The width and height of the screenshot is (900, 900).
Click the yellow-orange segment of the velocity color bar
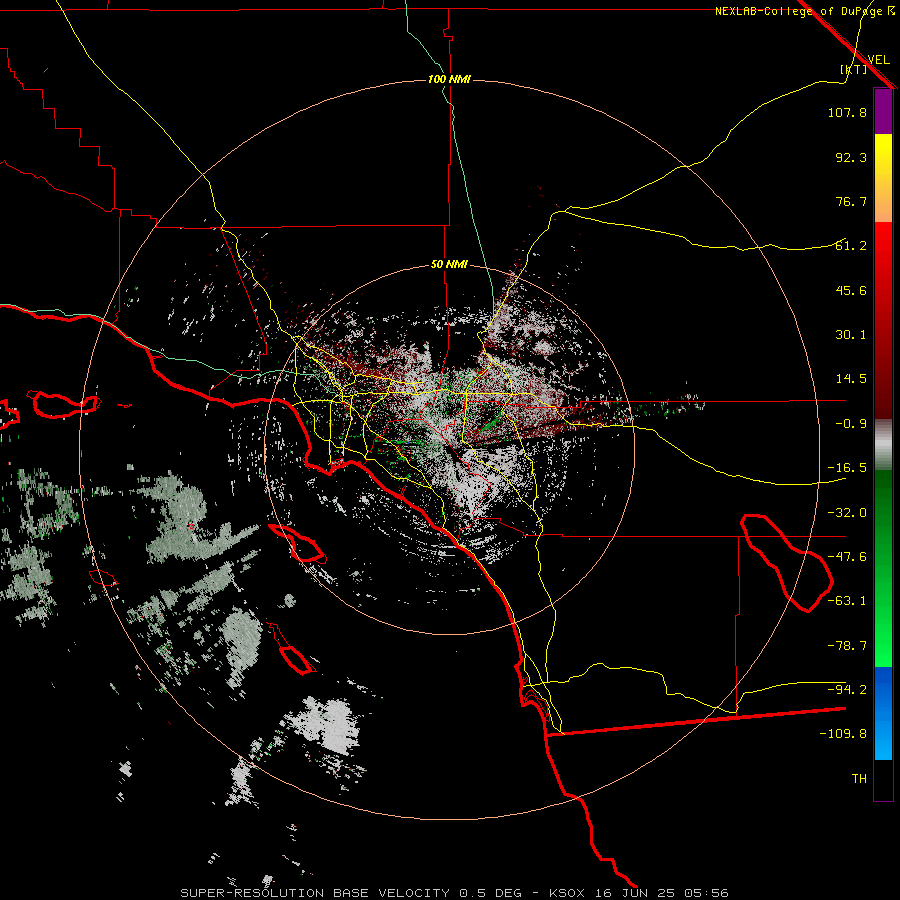[883, 178]
